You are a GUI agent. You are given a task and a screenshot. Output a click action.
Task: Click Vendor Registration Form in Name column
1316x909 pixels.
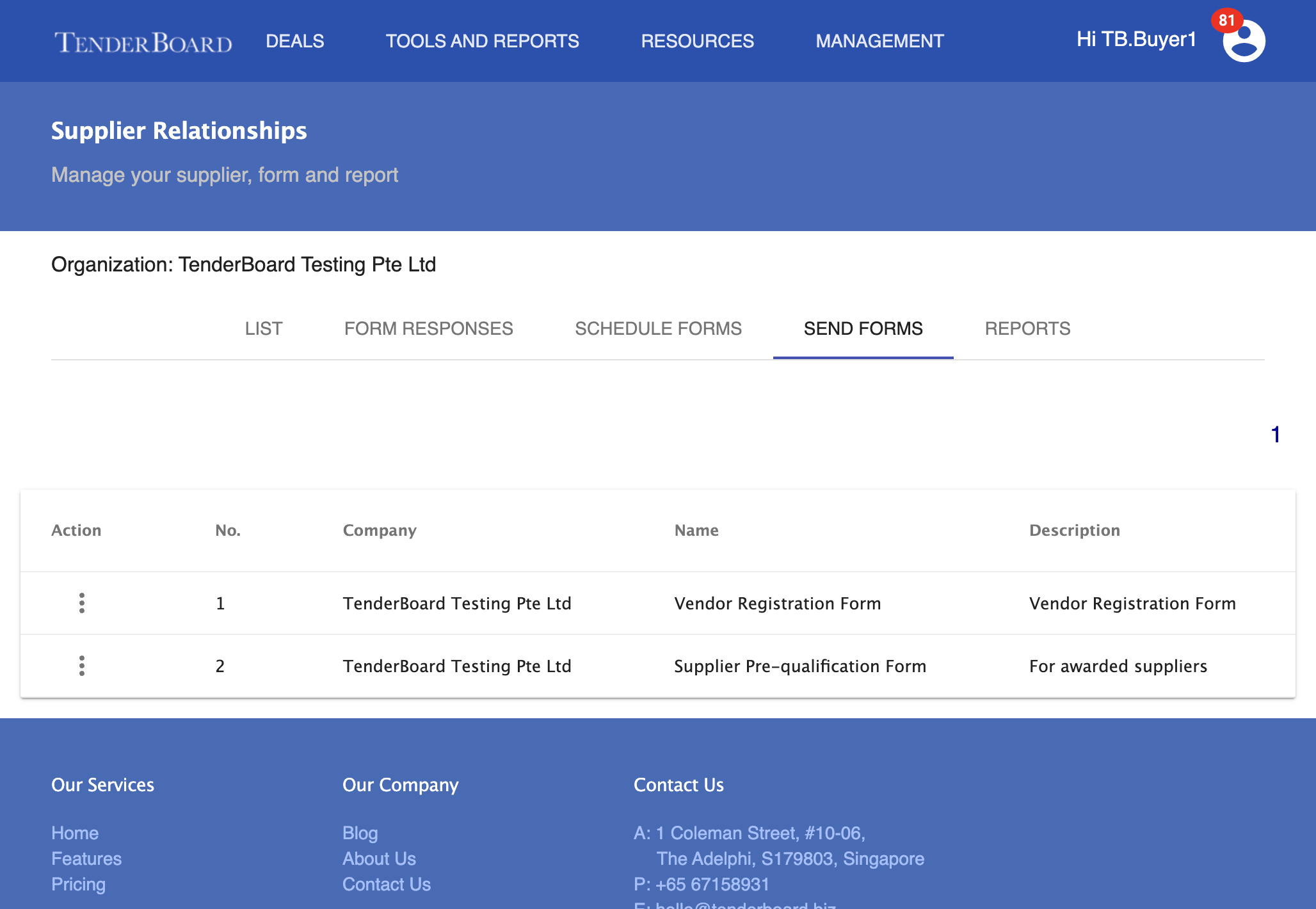778,603
